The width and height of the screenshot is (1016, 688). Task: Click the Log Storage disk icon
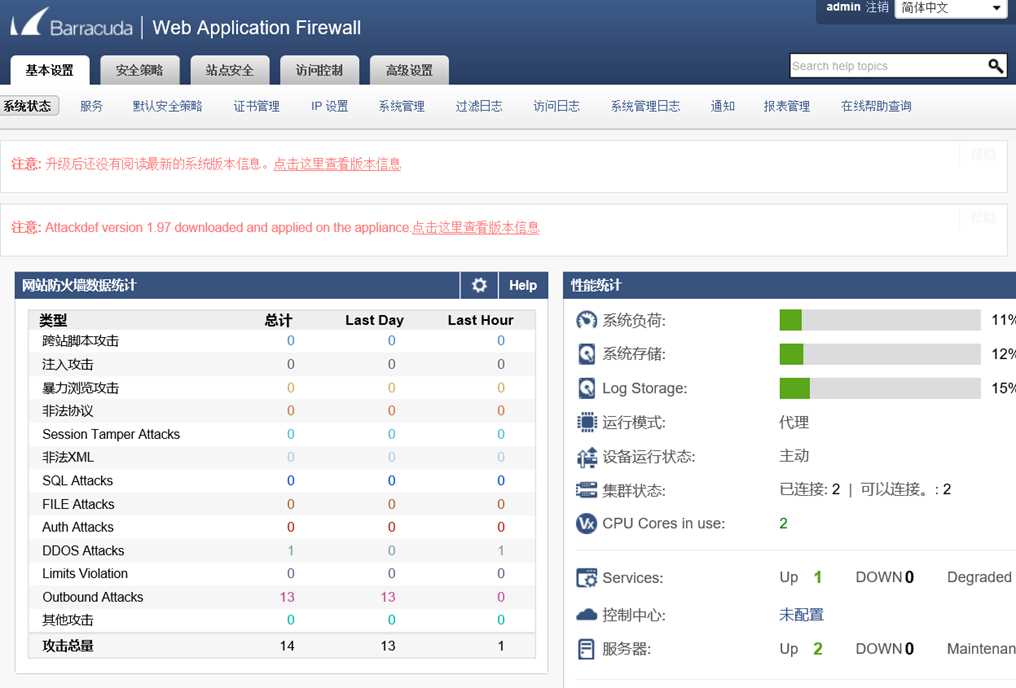[586, 388]
